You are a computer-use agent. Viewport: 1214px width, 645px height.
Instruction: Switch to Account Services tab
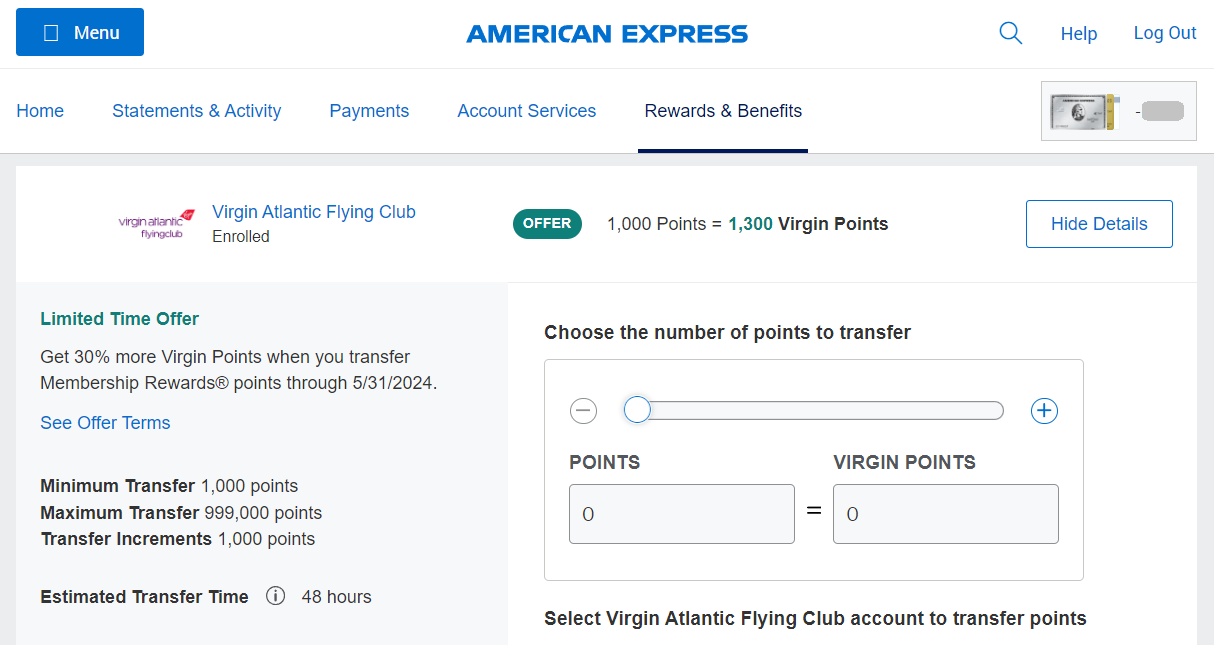point(527,111)
